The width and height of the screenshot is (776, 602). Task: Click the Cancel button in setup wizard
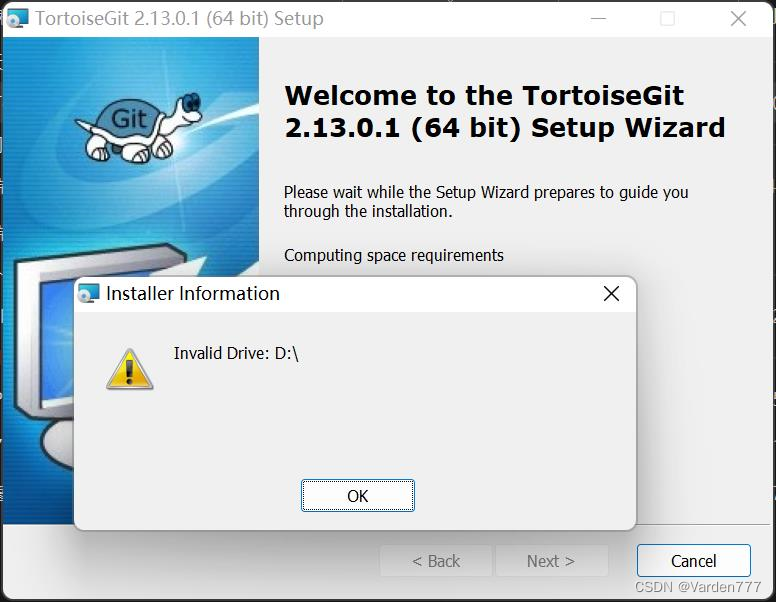click(693, 561)
